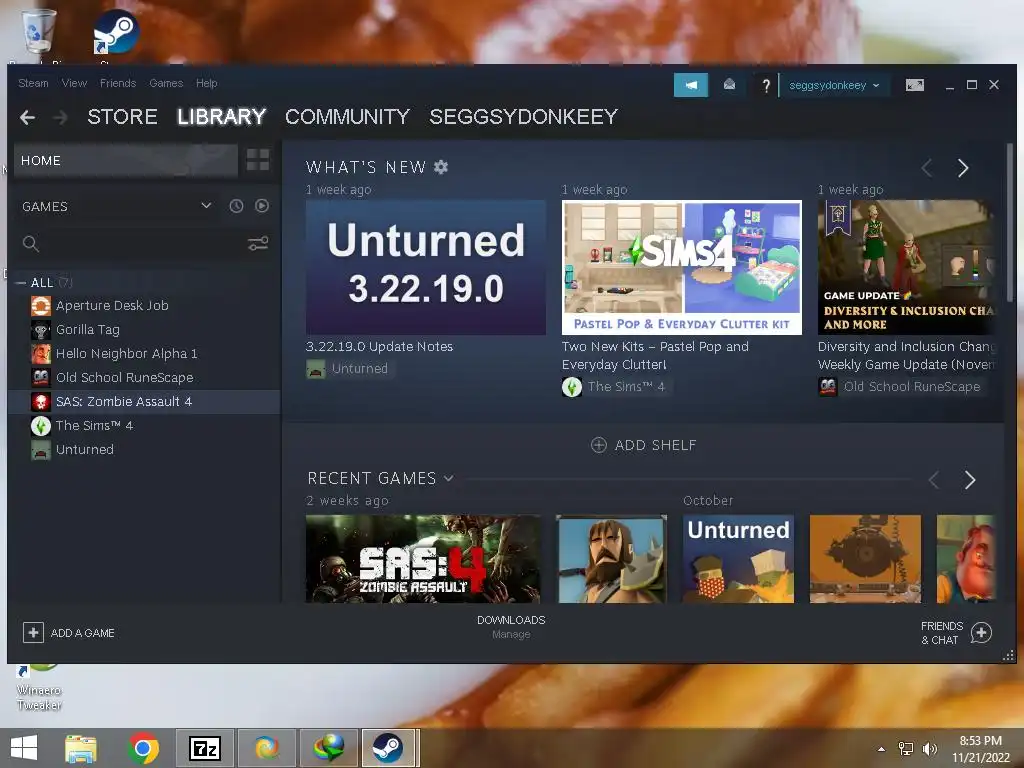The image size is (1024, 768).
Task: Open the Steam menu
Action: click(x=33, y=83)
